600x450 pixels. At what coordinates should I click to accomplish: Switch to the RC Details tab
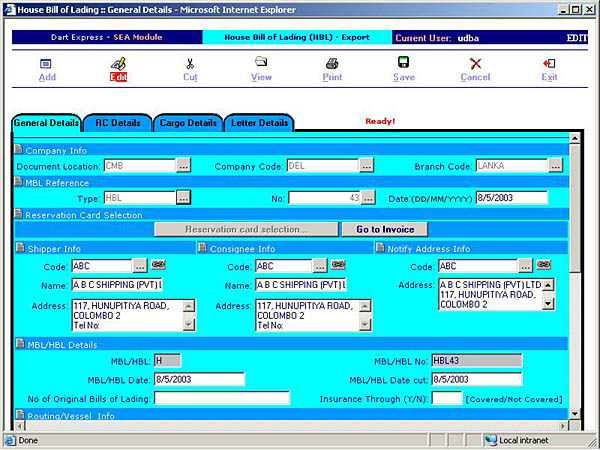click(x=117, y=123)
